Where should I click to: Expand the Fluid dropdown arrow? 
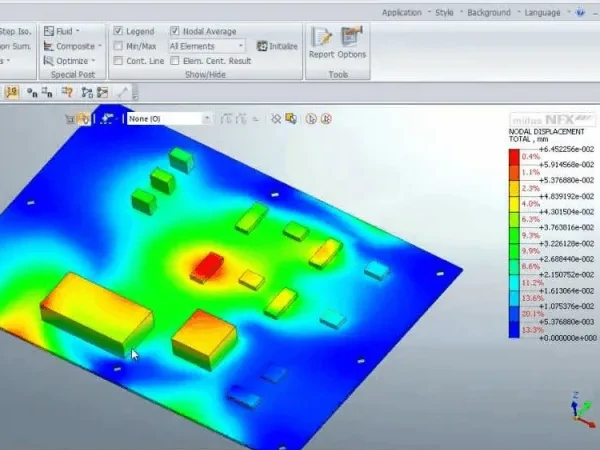tap(78, 31)
